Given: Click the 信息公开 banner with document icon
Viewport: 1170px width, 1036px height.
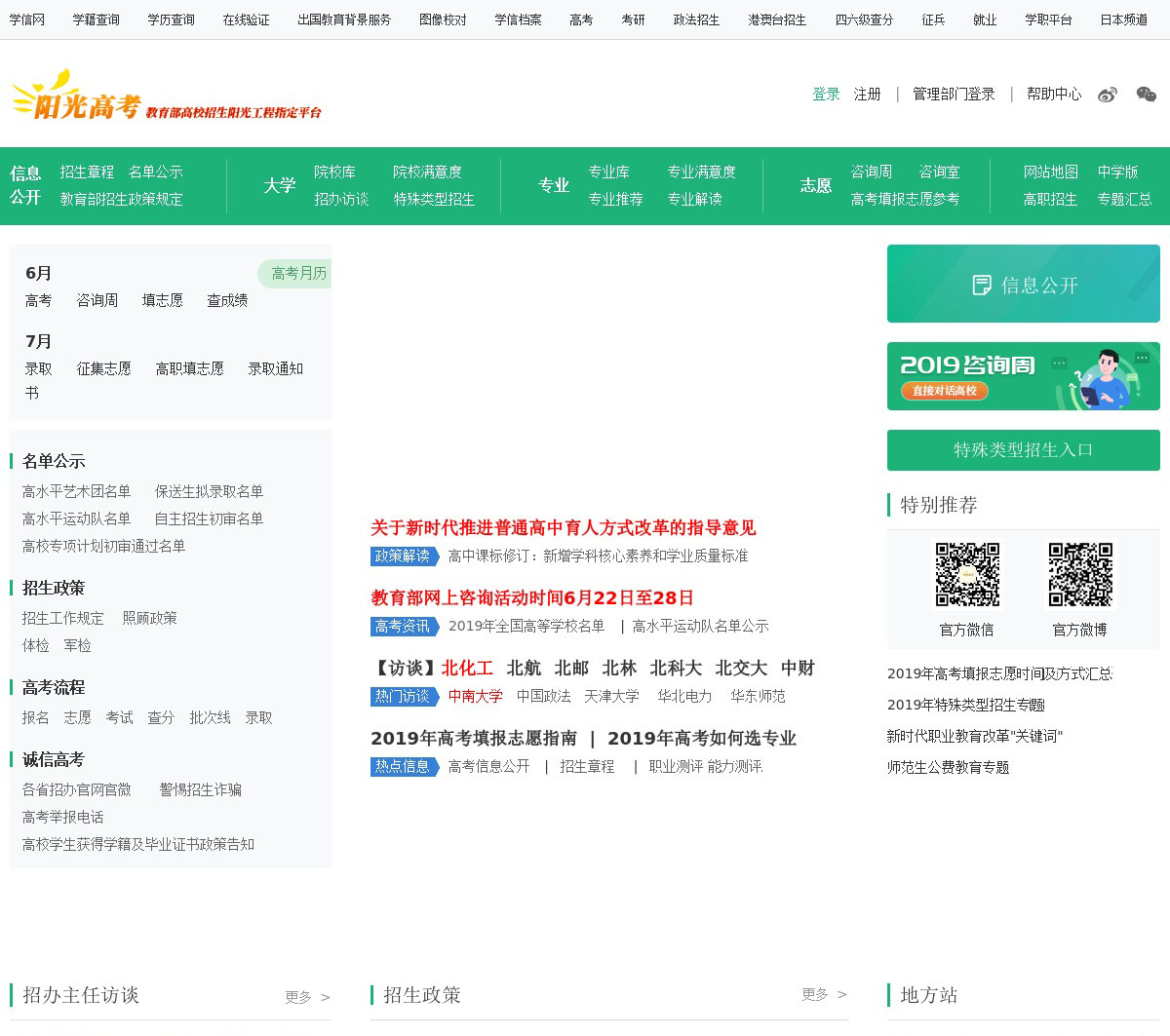Looking at the screenshot, I should click(x=1024, y=284).
